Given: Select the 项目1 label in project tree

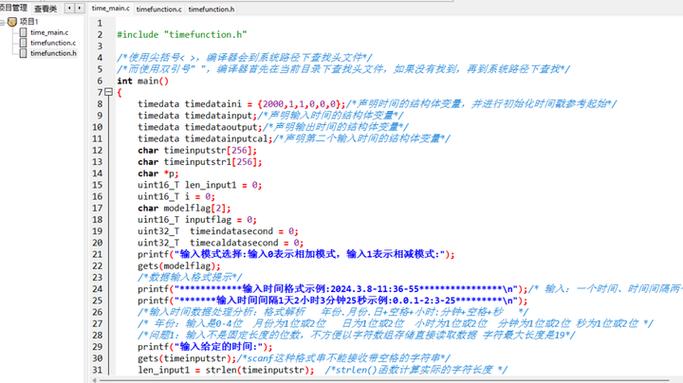Looking at the screenshot, I should click(29, 21).
